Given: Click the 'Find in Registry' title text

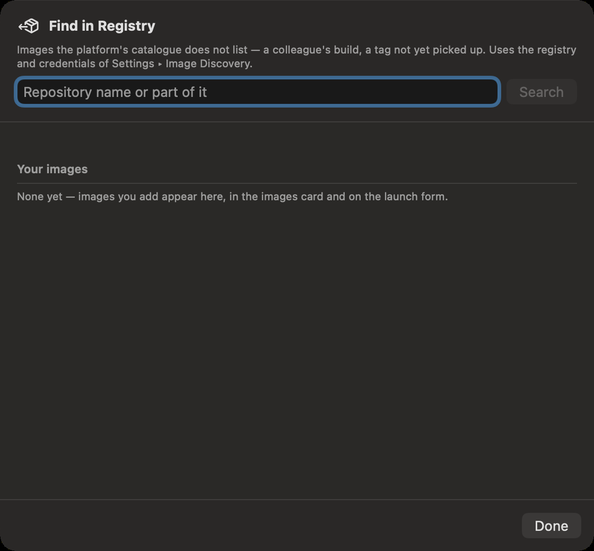Looking at the screenshot, I should click(102, 26).
